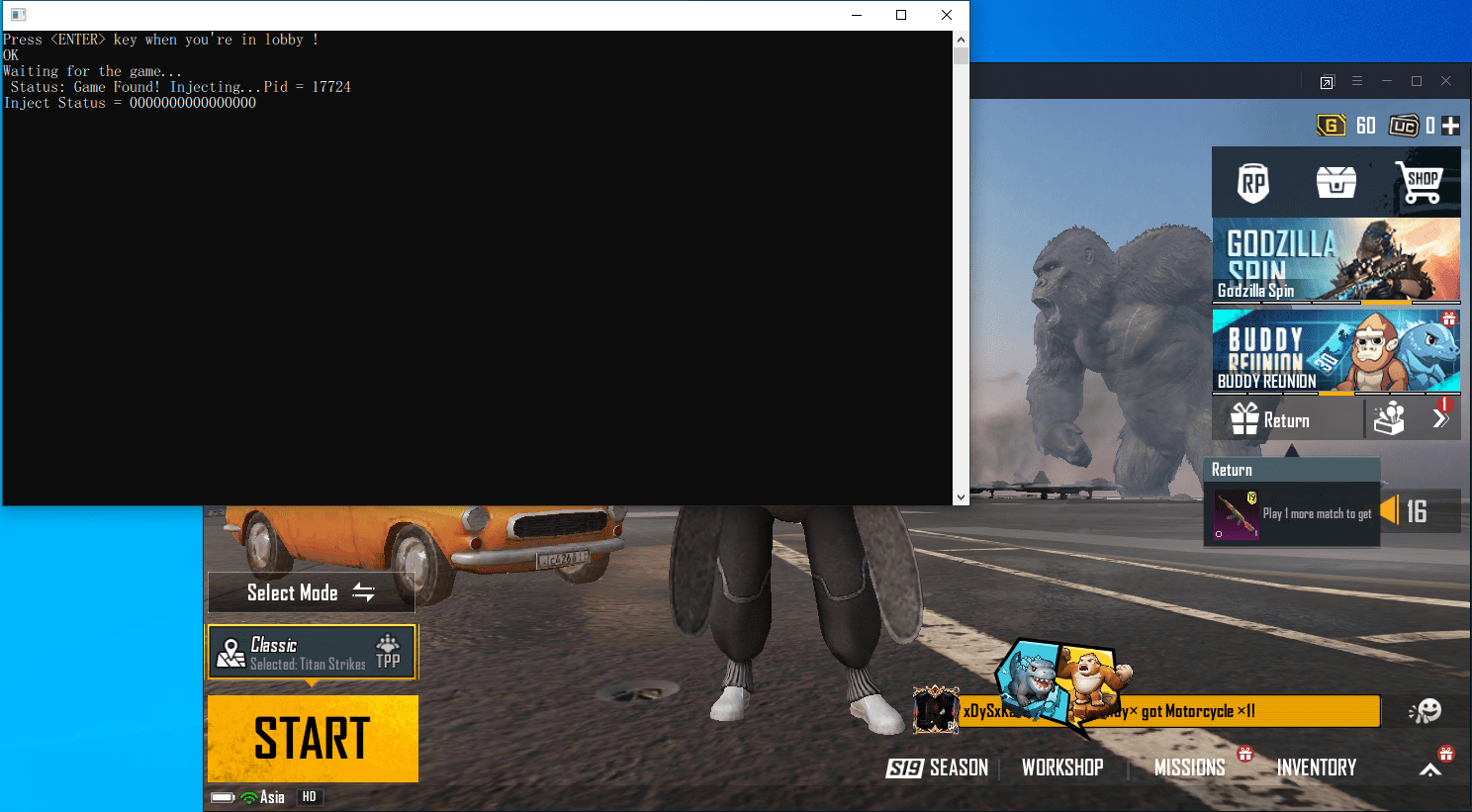This screenshot has width=1472, height=812.
Task: Open the Godzilla Spin banner
Action: [1335, 259]
